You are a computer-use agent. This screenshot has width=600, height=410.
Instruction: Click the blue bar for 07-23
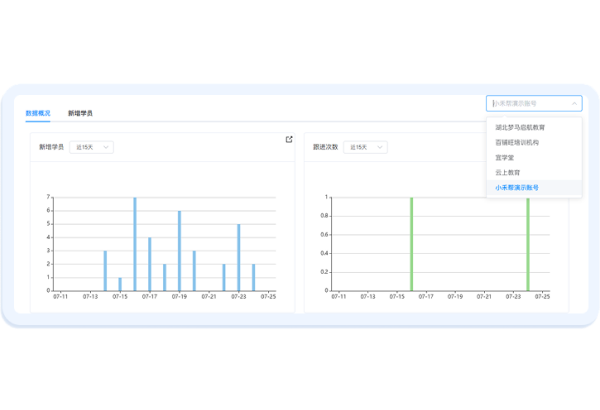coord(238,257)
